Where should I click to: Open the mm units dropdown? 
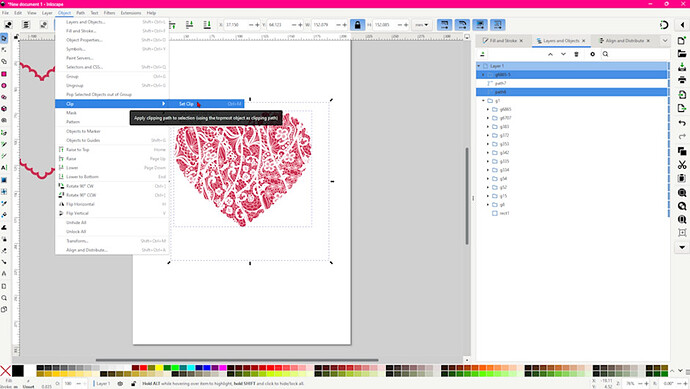(422, 25)
